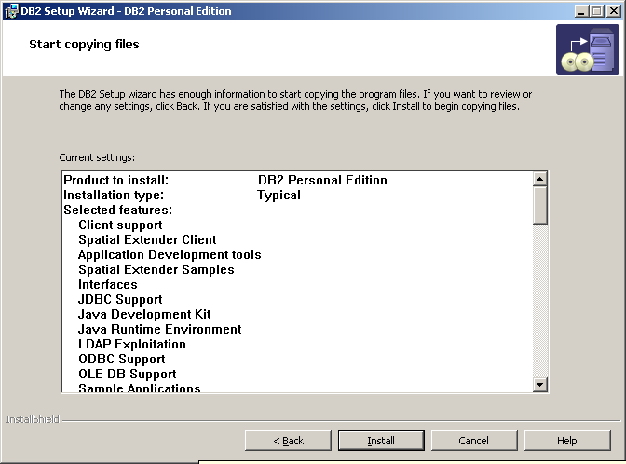Click the scroll up arrow in settings list
Viewport: 626px width, 464px height.
point(540,179)
